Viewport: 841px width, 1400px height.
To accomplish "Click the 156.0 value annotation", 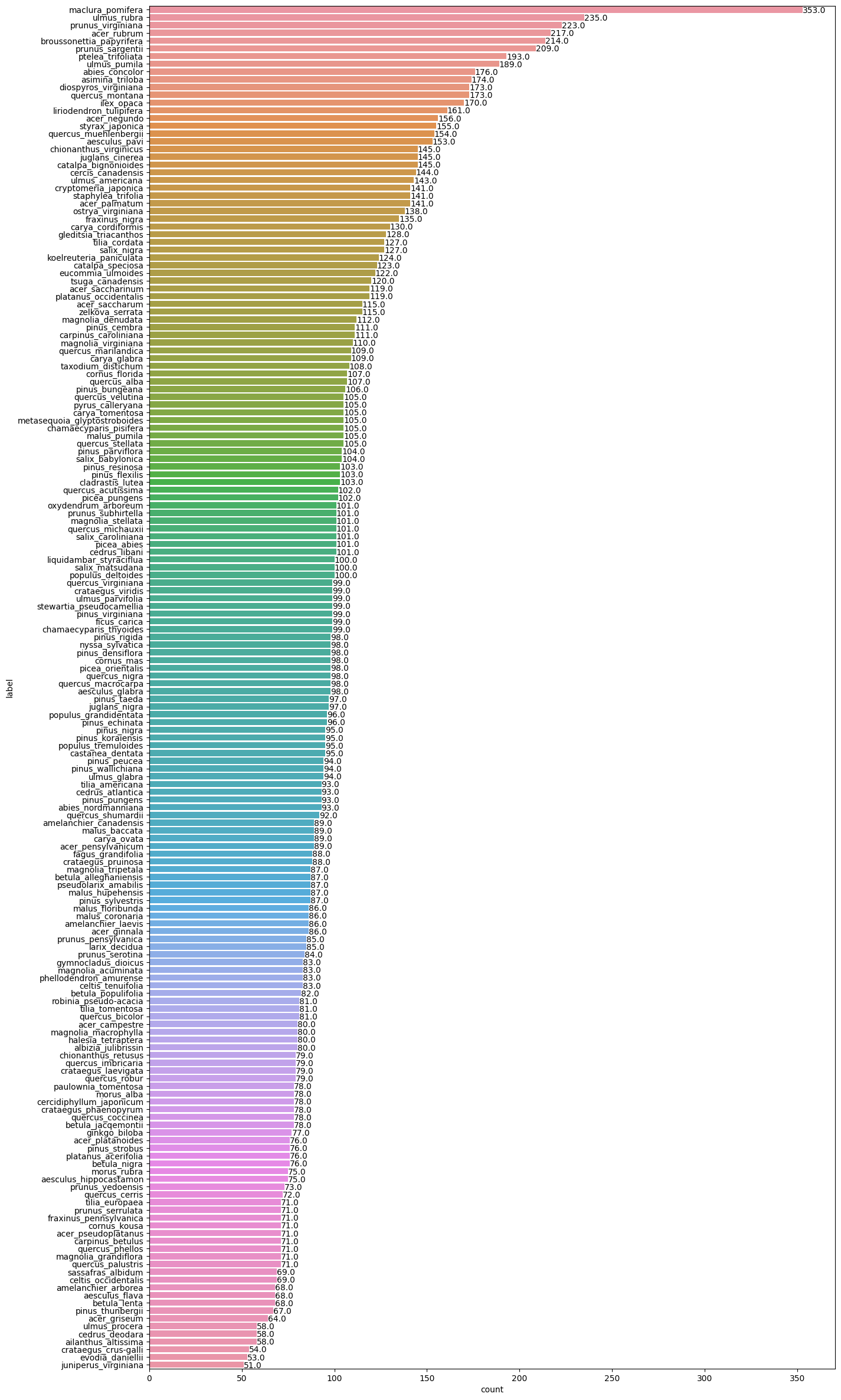I will (x=450, y=119).
